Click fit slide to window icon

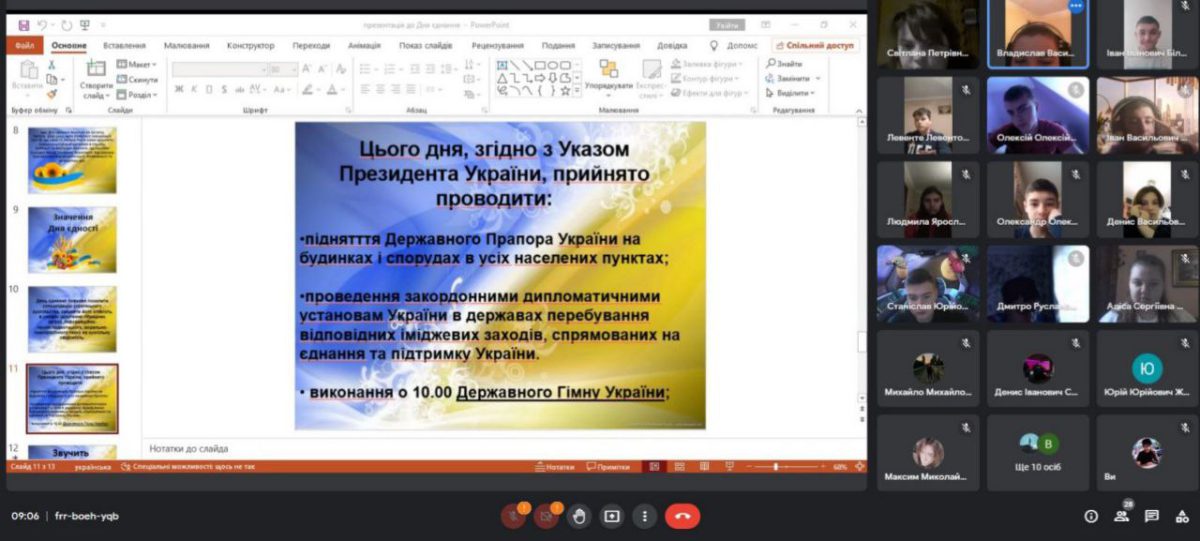pyautogui.click(x=860, y=467)
